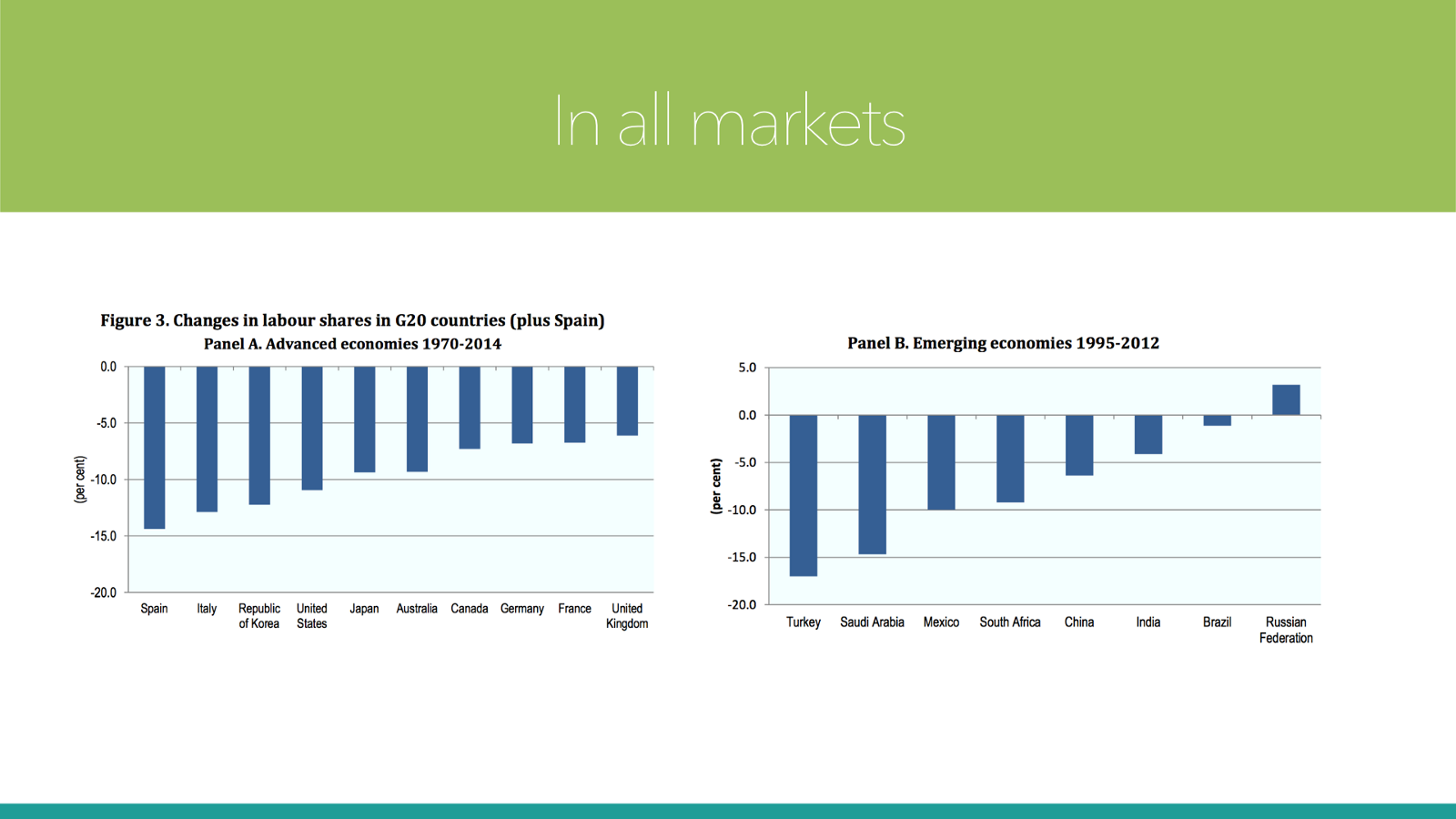This screenshot has height=819, width=1456.
Task: Click the Mexico bar
Action: click(x=941, y=462)
